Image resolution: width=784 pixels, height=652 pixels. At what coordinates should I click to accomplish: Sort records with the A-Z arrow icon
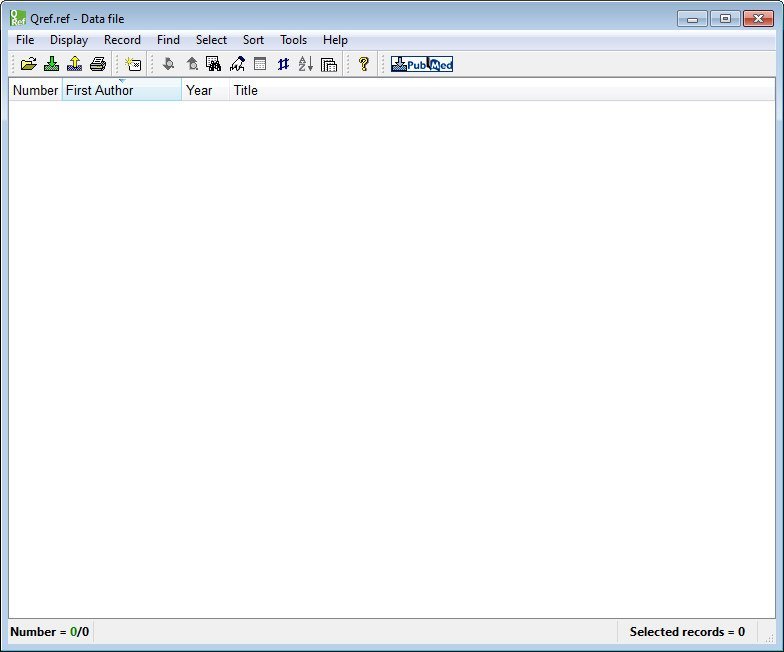point(306,64)
